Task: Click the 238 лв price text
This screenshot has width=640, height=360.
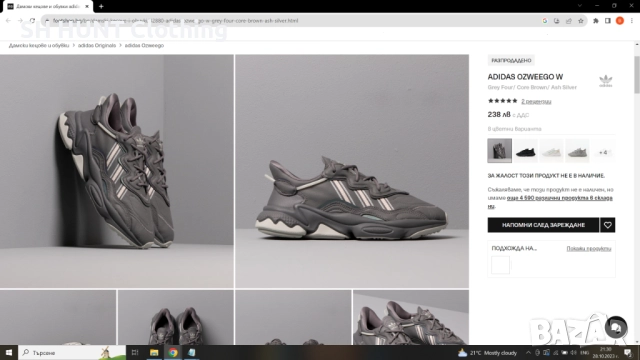Action: tap(499, 115)
